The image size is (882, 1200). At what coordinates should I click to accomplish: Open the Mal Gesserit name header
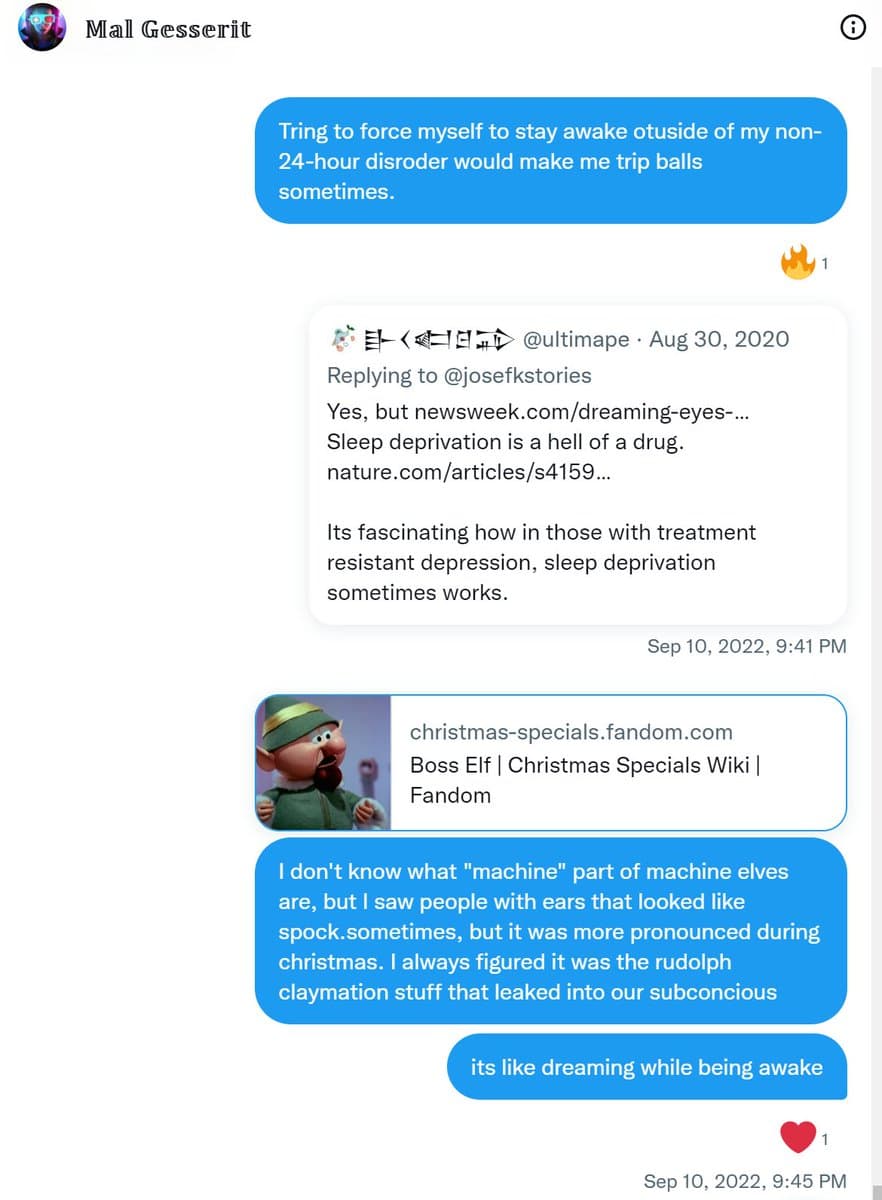168,29
